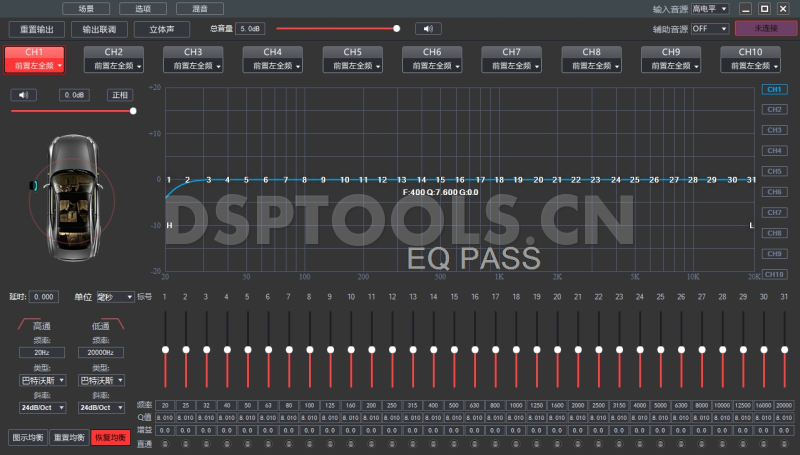This screenshot has height=455, width=800.
Task: Select the CH5 indicator beside the graph
Action: (773, 171)
